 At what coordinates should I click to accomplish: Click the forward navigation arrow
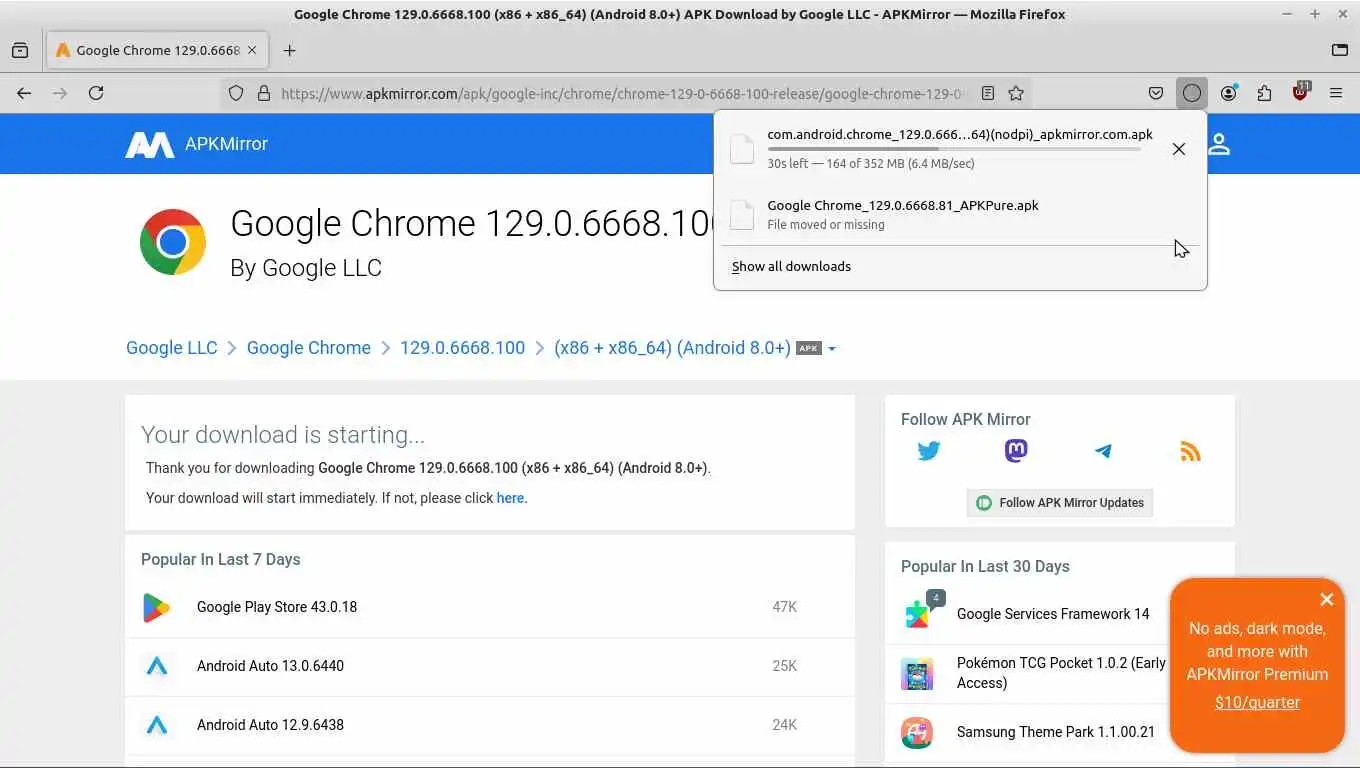tap(60, 93)
